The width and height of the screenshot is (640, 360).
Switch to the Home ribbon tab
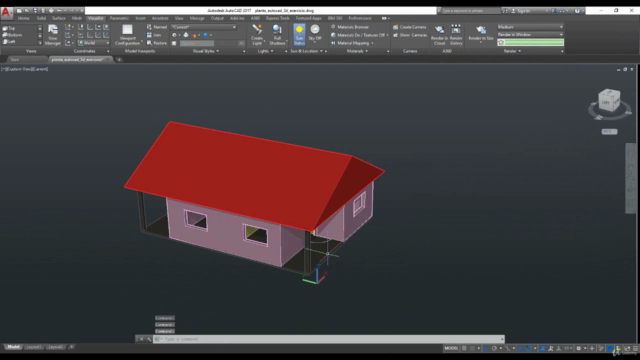pyautogui.click(x=24, y=18)
